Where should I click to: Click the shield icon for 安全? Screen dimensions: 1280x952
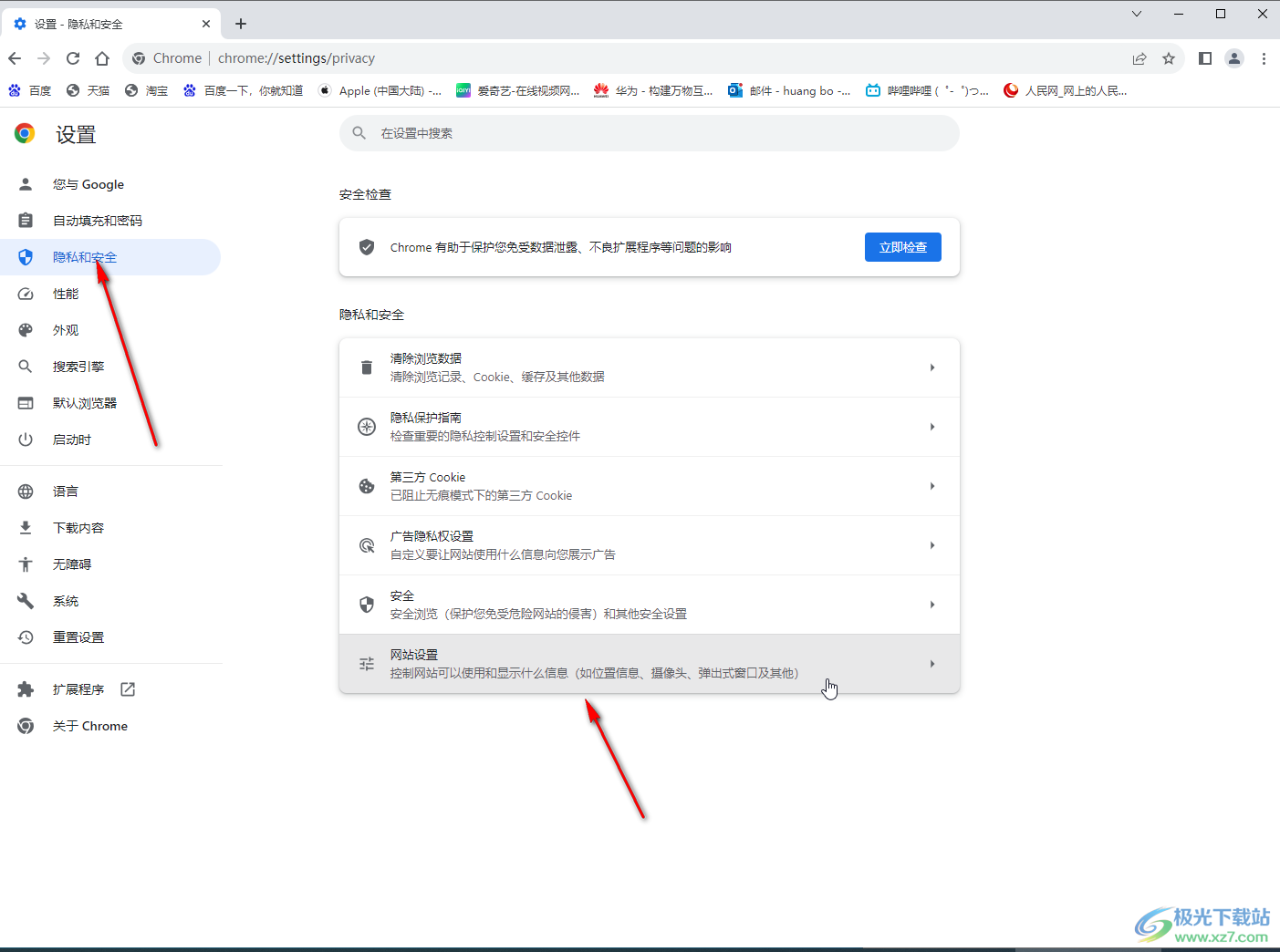pos(367,605)
